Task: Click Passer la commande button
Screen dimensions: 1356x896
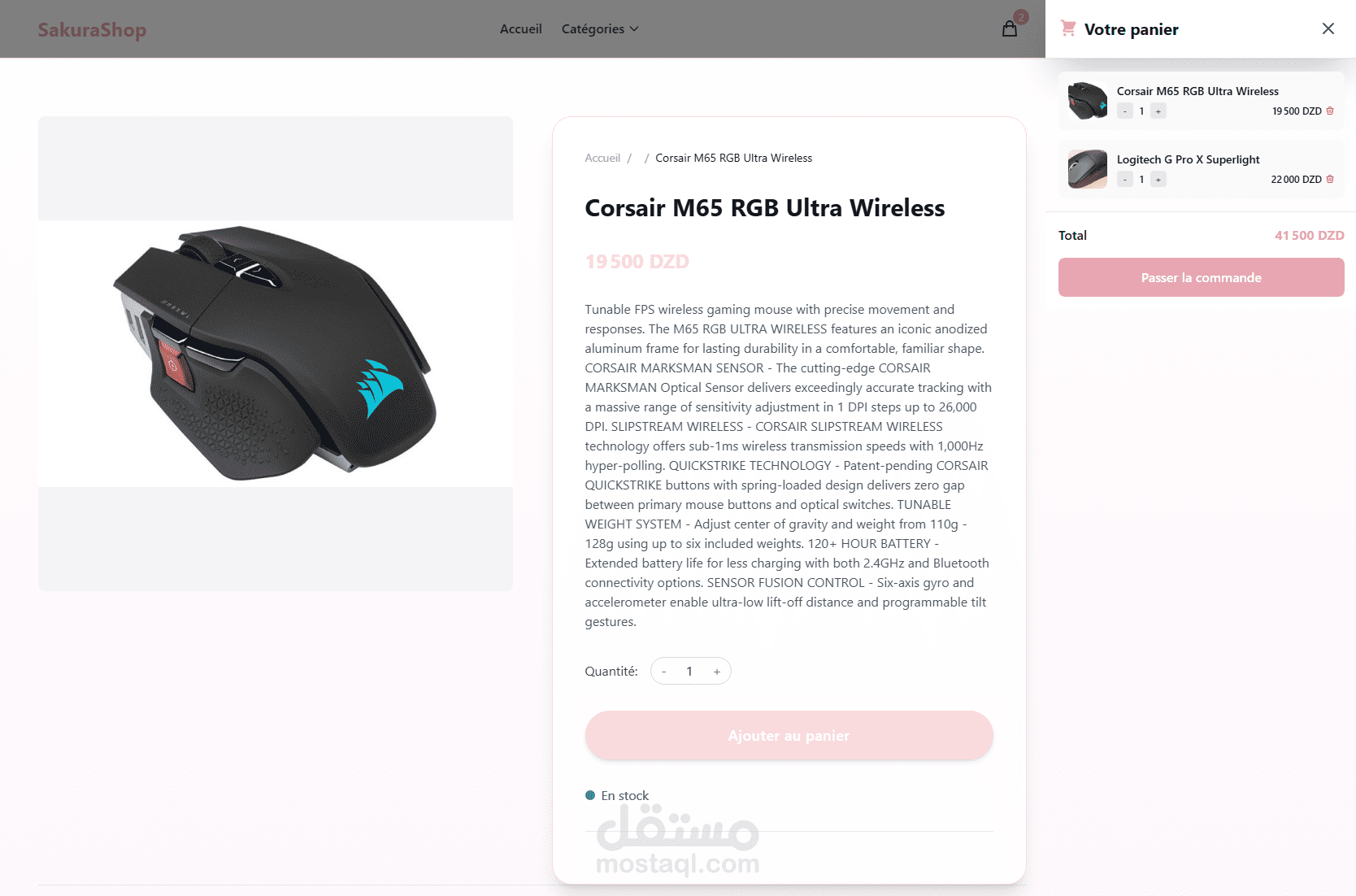Action: [x=1201, y=277]
